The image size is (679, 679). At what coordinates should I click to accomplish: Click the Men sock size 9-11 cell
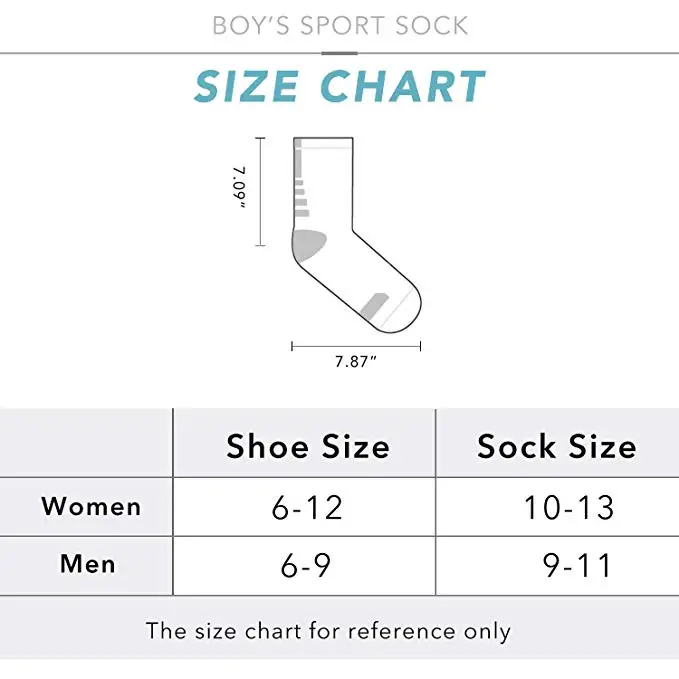[558, 566]
